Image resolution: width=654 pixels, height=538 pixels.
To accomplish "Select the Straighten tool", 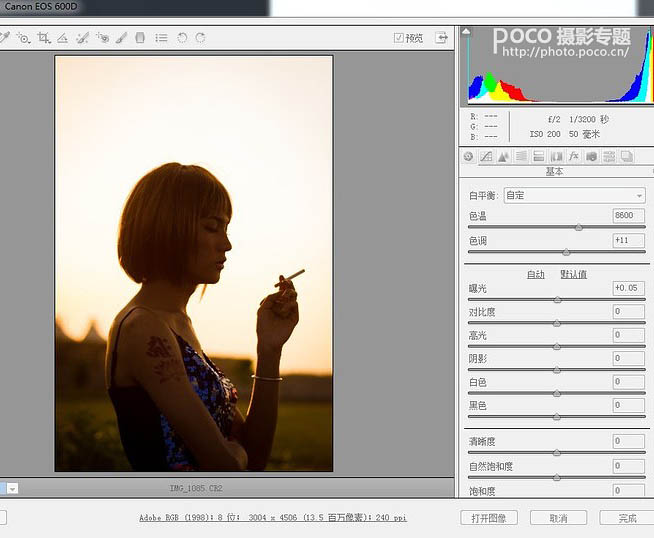I will tap(62, 38).
